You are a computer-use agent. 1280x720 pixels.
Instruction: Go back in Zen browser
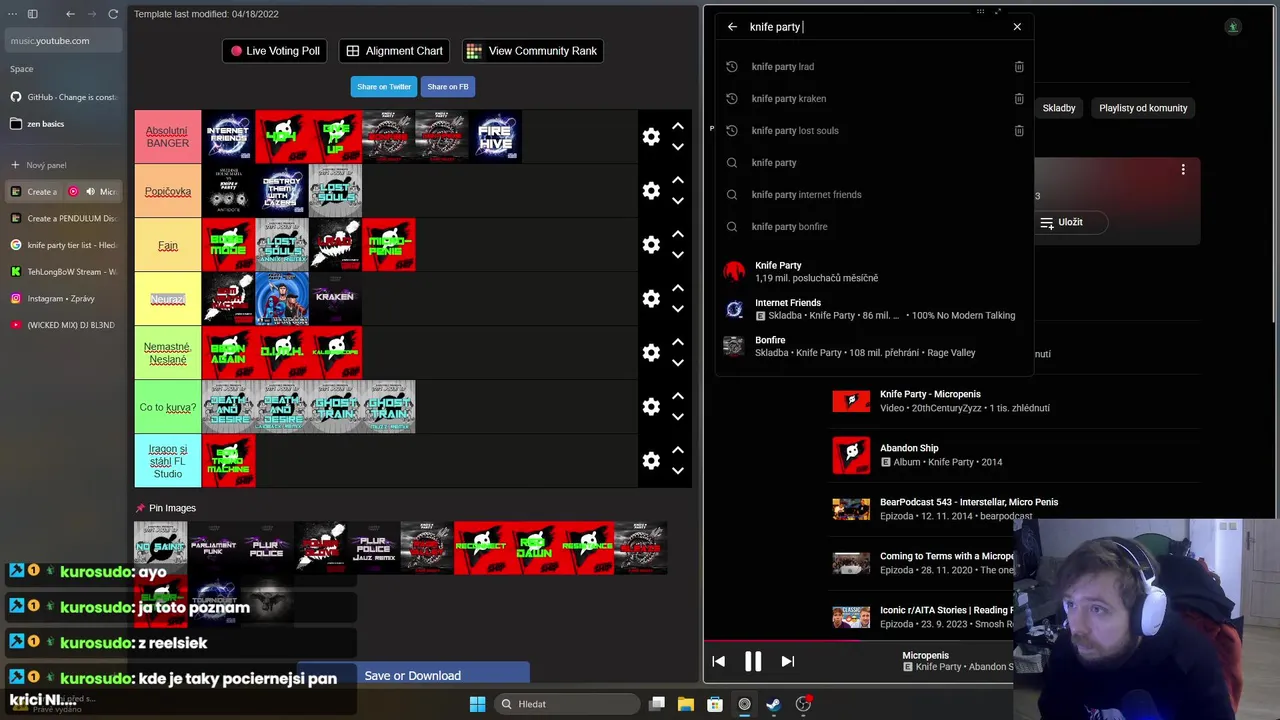(x=70, y=14)
